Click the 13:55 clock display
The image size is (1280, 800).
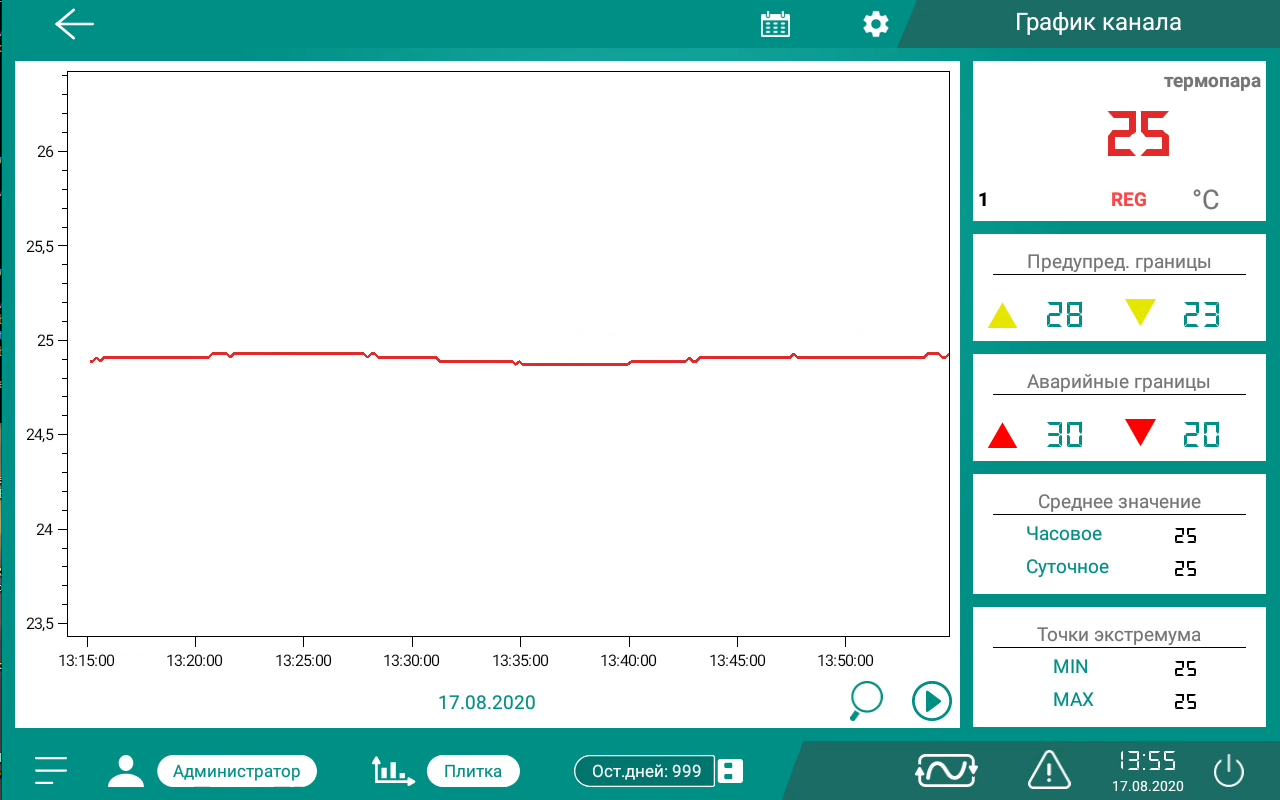coord(1147,760)
